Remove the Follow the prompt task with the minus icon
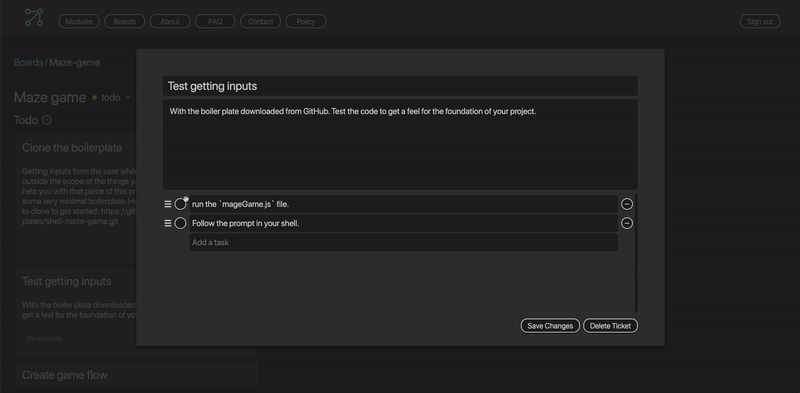Screen dimensions: 800x393 pos(627,224)
